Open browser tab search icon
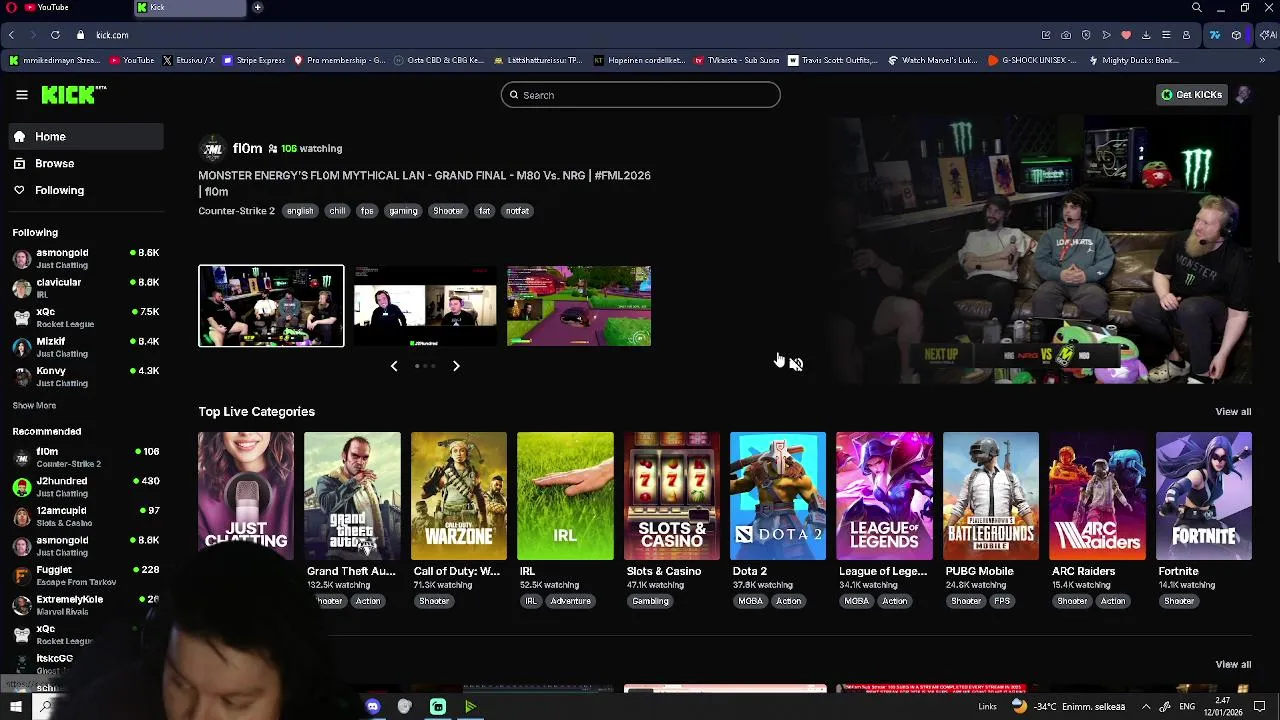Screen dimensions: 1280x720 [x=1197, y=8]
